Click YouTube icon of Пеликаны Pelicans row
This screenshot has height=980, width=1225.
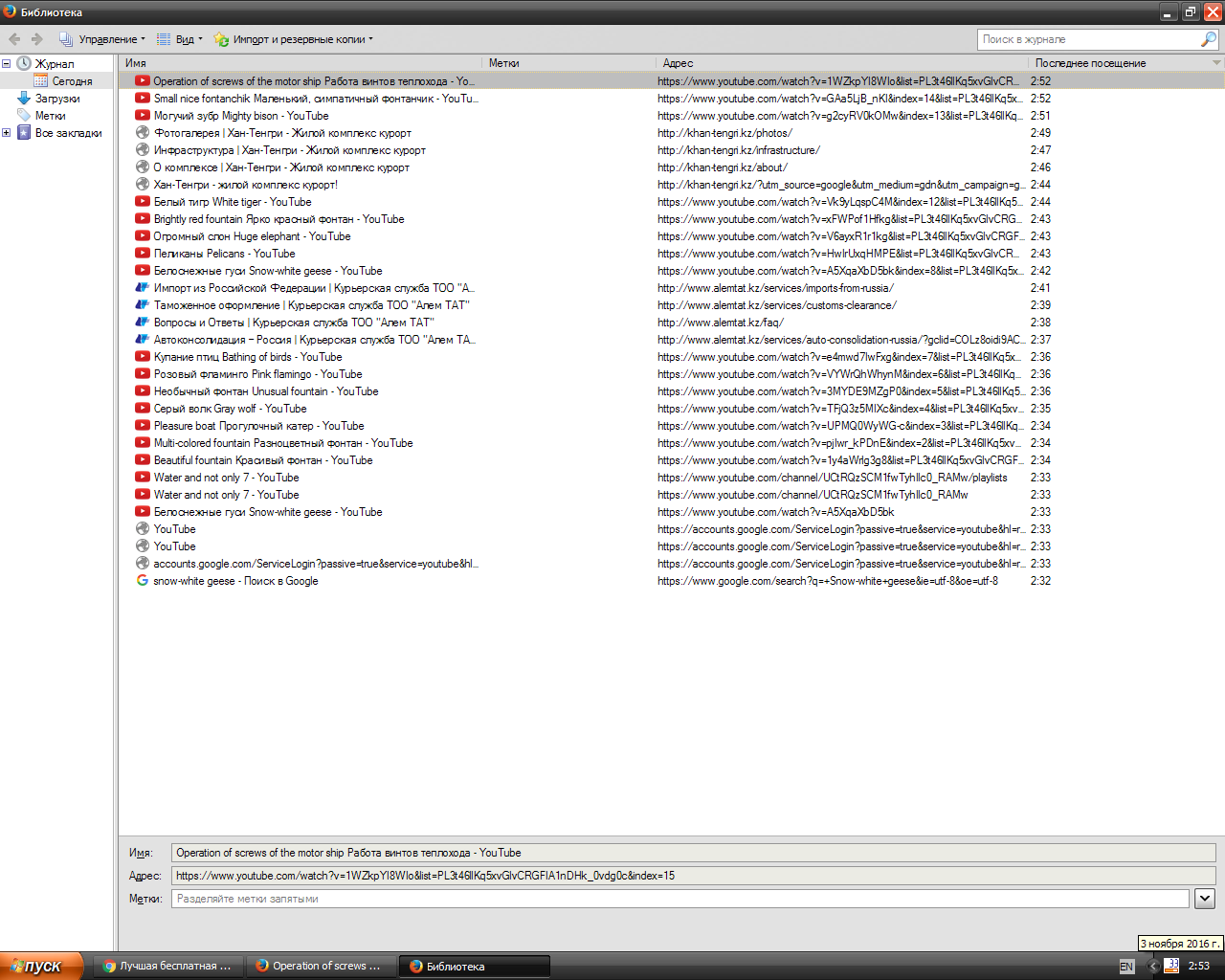point(143,254)
